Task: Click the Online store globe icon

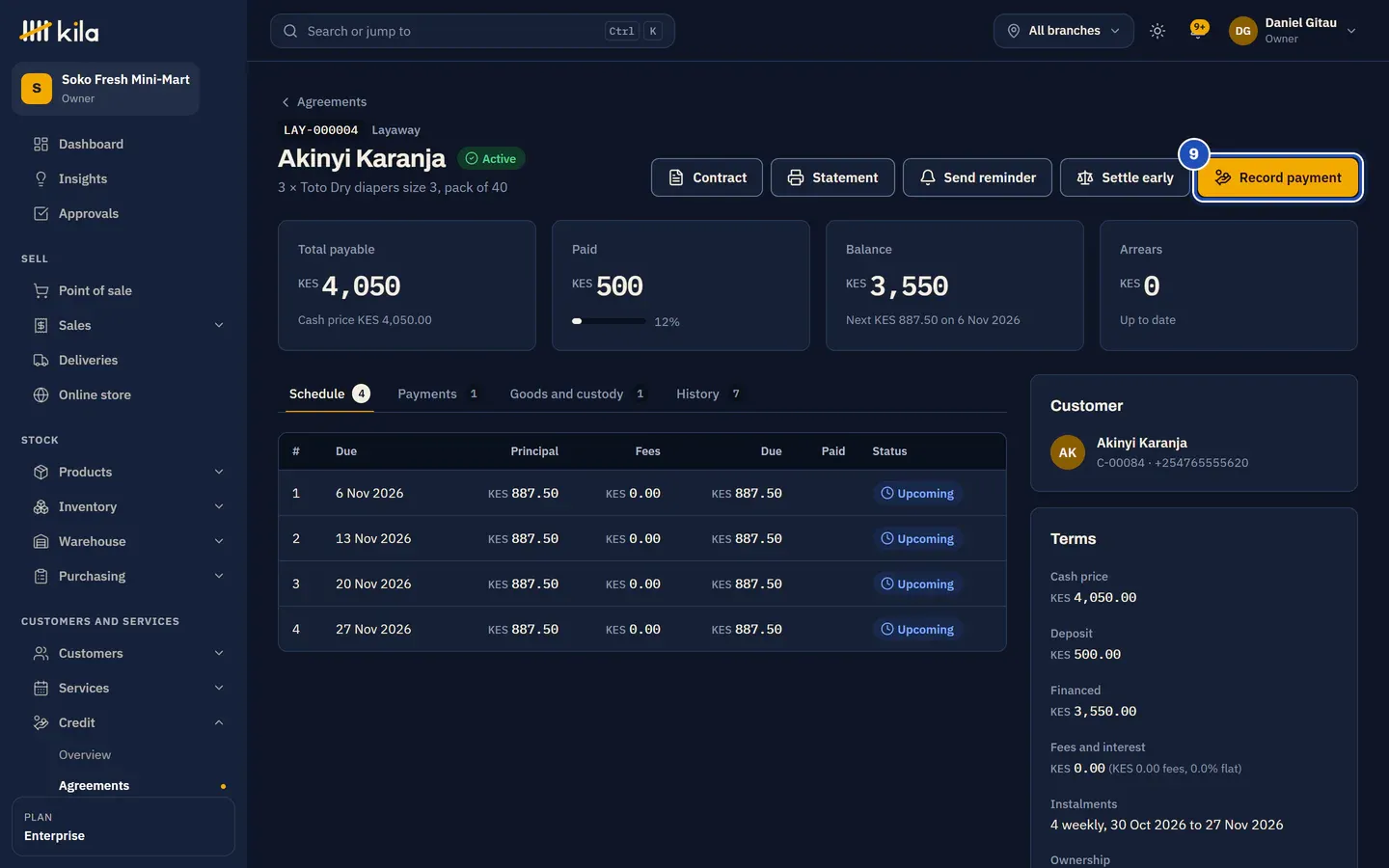Action: [x=41, y=394]
